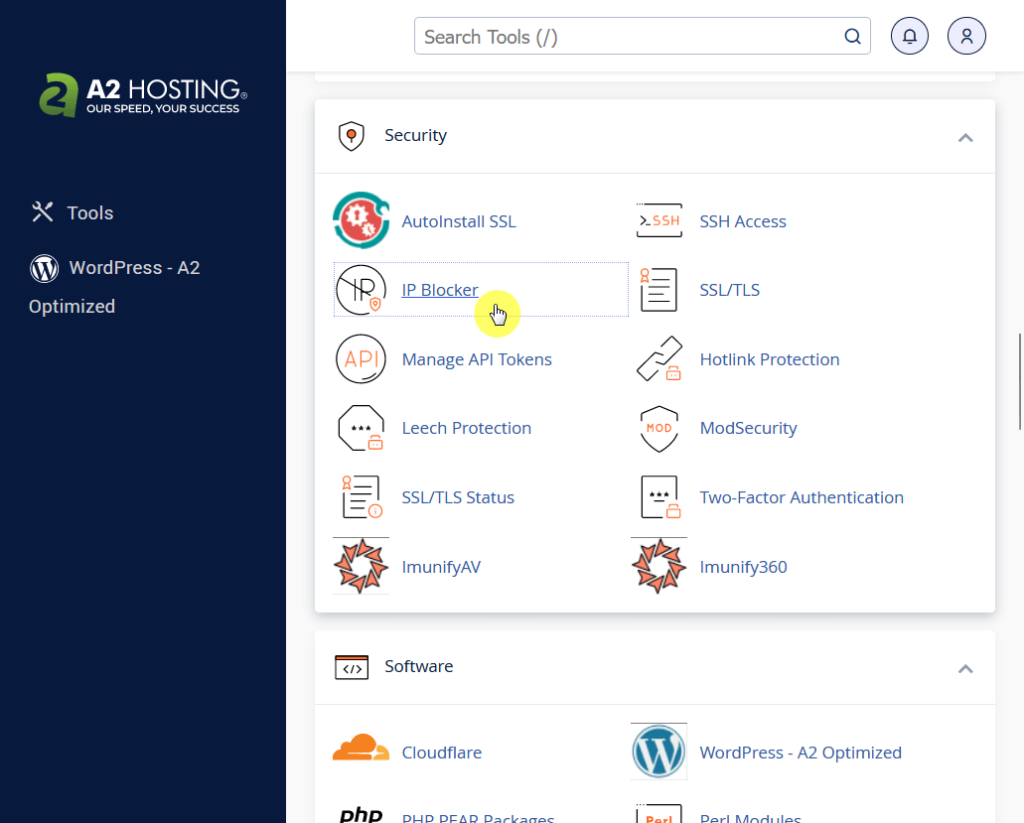Viewport: 1024px width, 823px height.
Task: Open WordPress - A2 Optimized software link
Action: (800, 752)
